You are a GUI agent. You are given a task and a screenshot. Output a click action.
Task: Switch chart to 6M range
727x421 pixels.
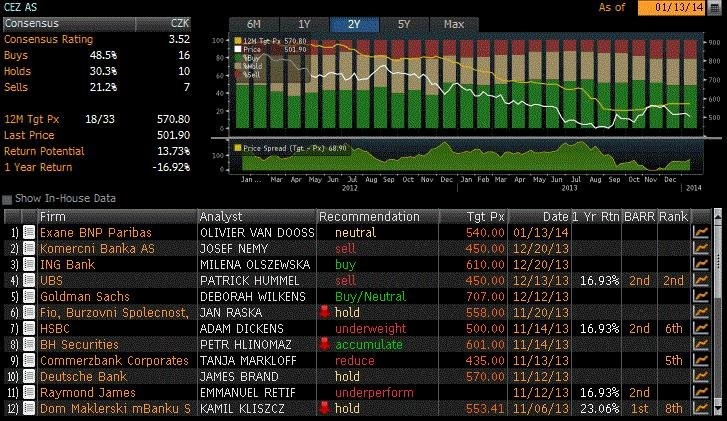click(254, 24)
